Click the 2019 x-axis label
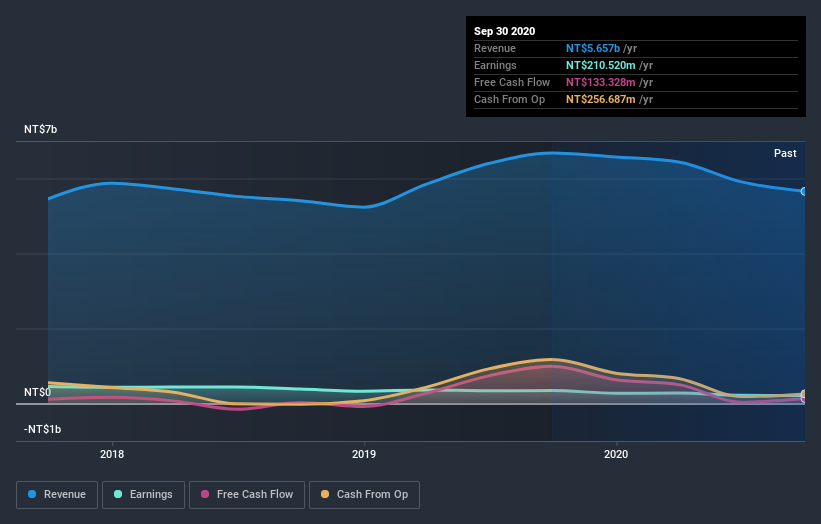Image resolution: width=821 pixels, height=524 pixels. point(364,454)
